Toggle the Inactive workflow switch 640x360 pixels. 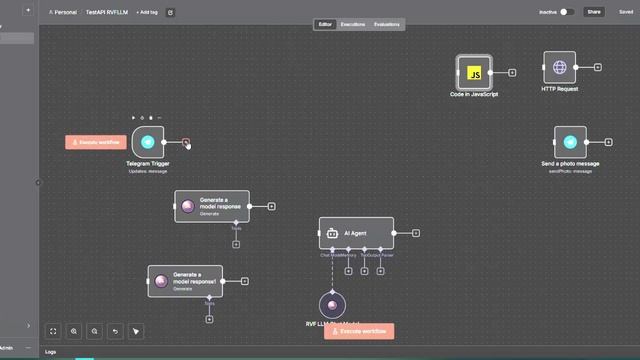click(567, 12)
